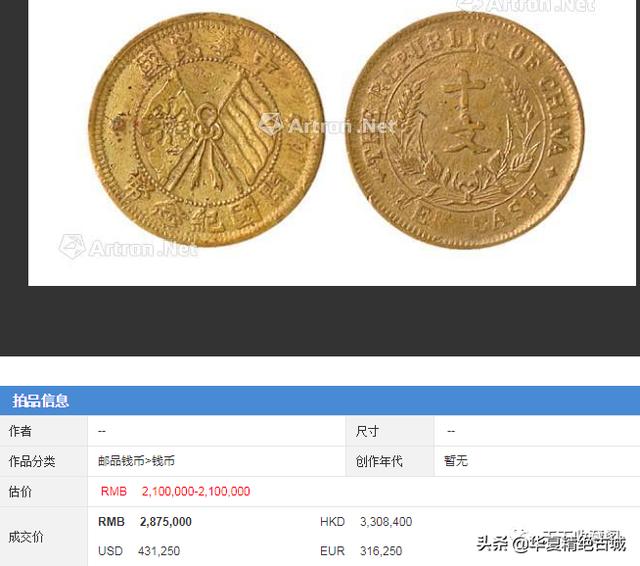The width and height of the screenshot is (640, 566).
Task: Click the 头条 @华夏精绝古城 watermark
Action: [551, 544]
